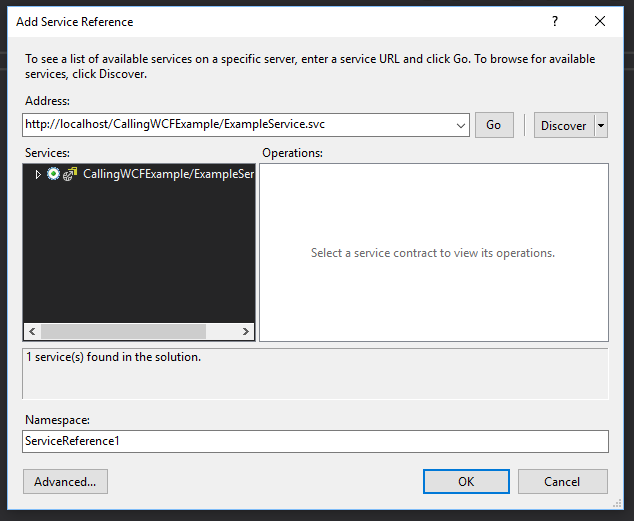Viewport: 634px width, 521px height.
Task: Click the help question mark icon
Action: pos(555,21)
